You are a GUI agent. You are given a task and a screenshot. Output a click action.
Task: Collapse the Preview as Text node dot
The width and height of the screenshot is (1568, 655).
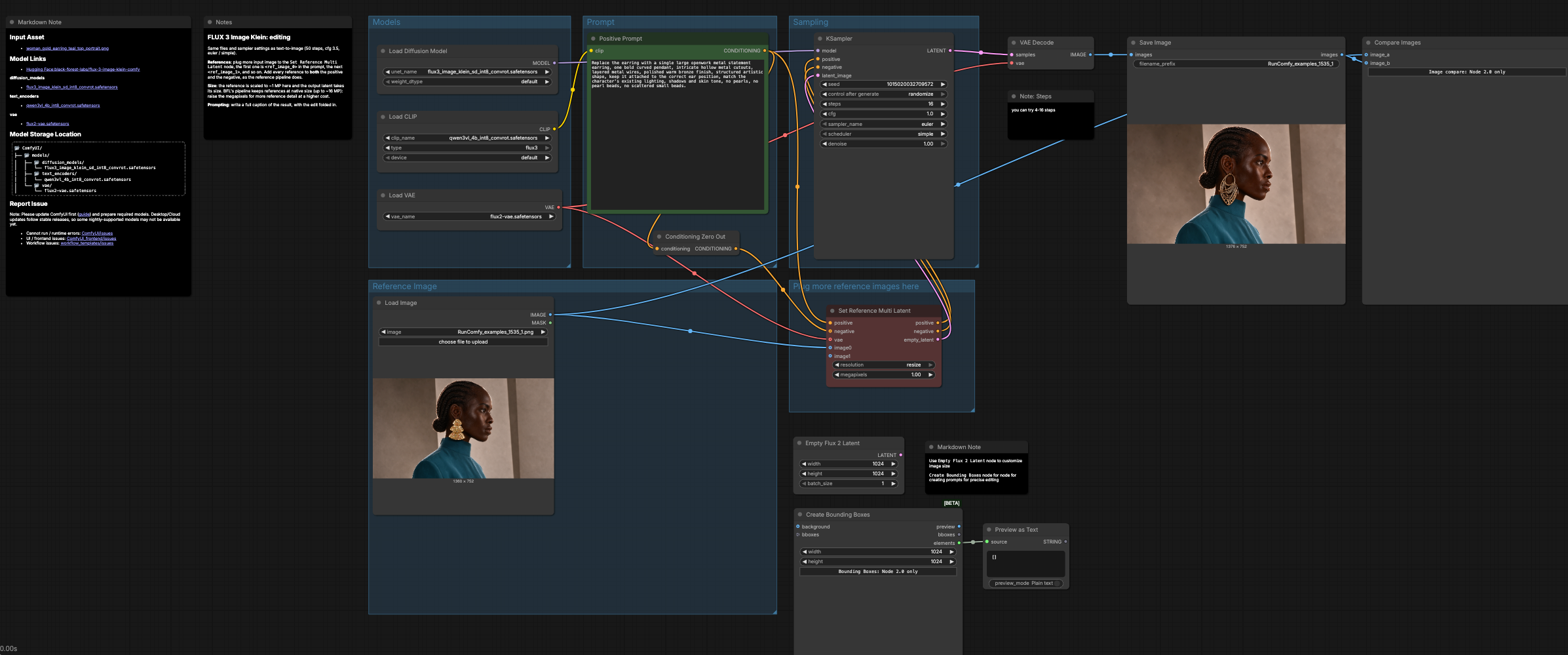tap(989, 530)
